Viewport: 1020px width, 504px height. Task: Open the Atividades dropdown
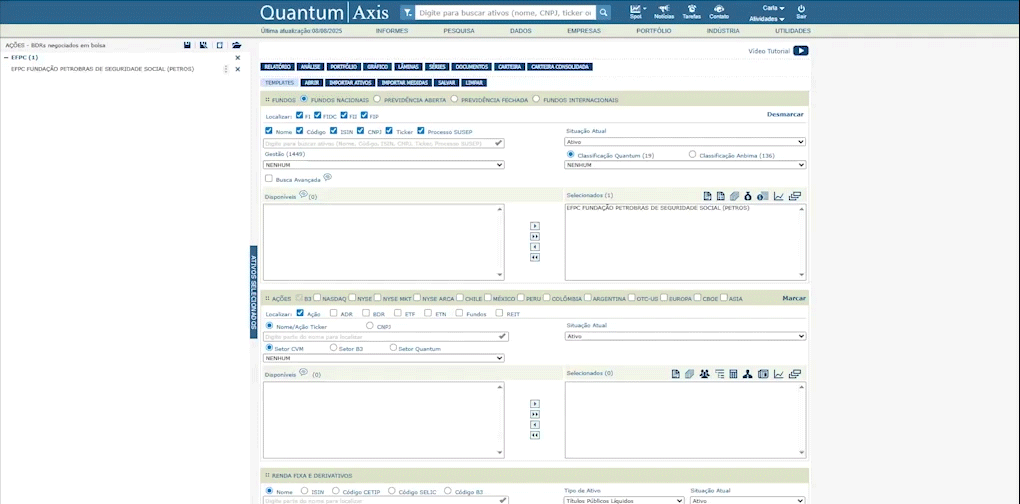pyautogui.click(x=767, y=19)
